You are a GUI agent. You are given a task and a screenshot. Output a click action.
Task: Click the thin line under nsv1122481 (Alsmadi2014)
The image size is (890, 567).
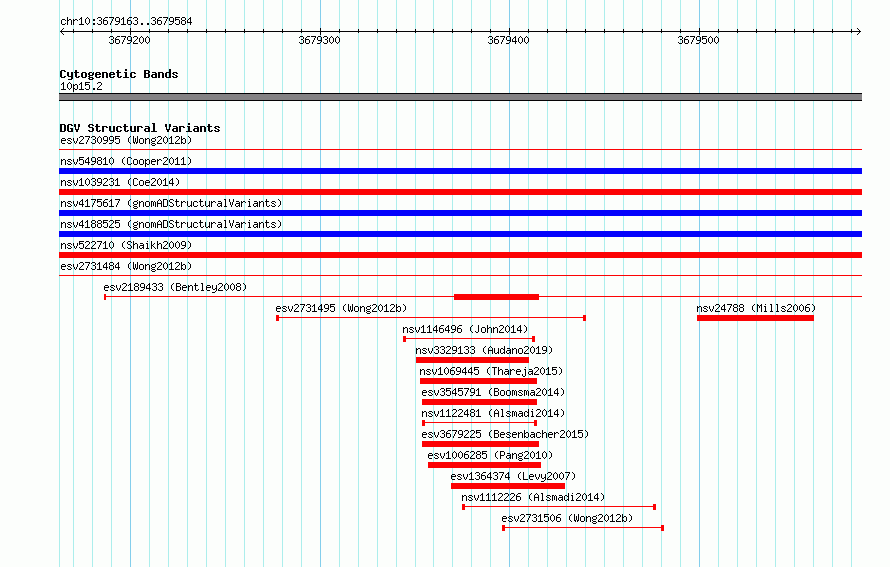click(480, 423)
